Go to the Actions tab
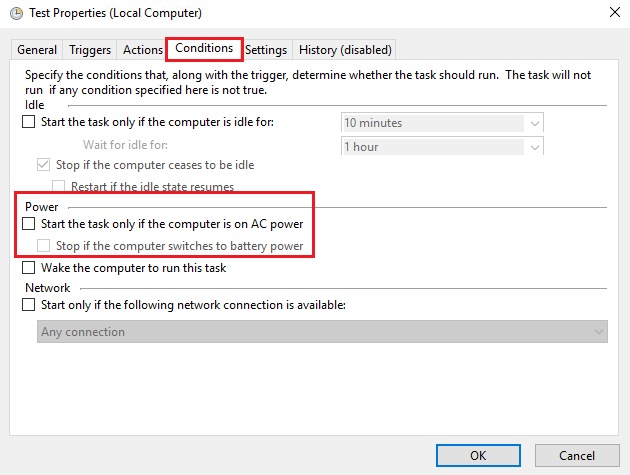 coord(143,50)
